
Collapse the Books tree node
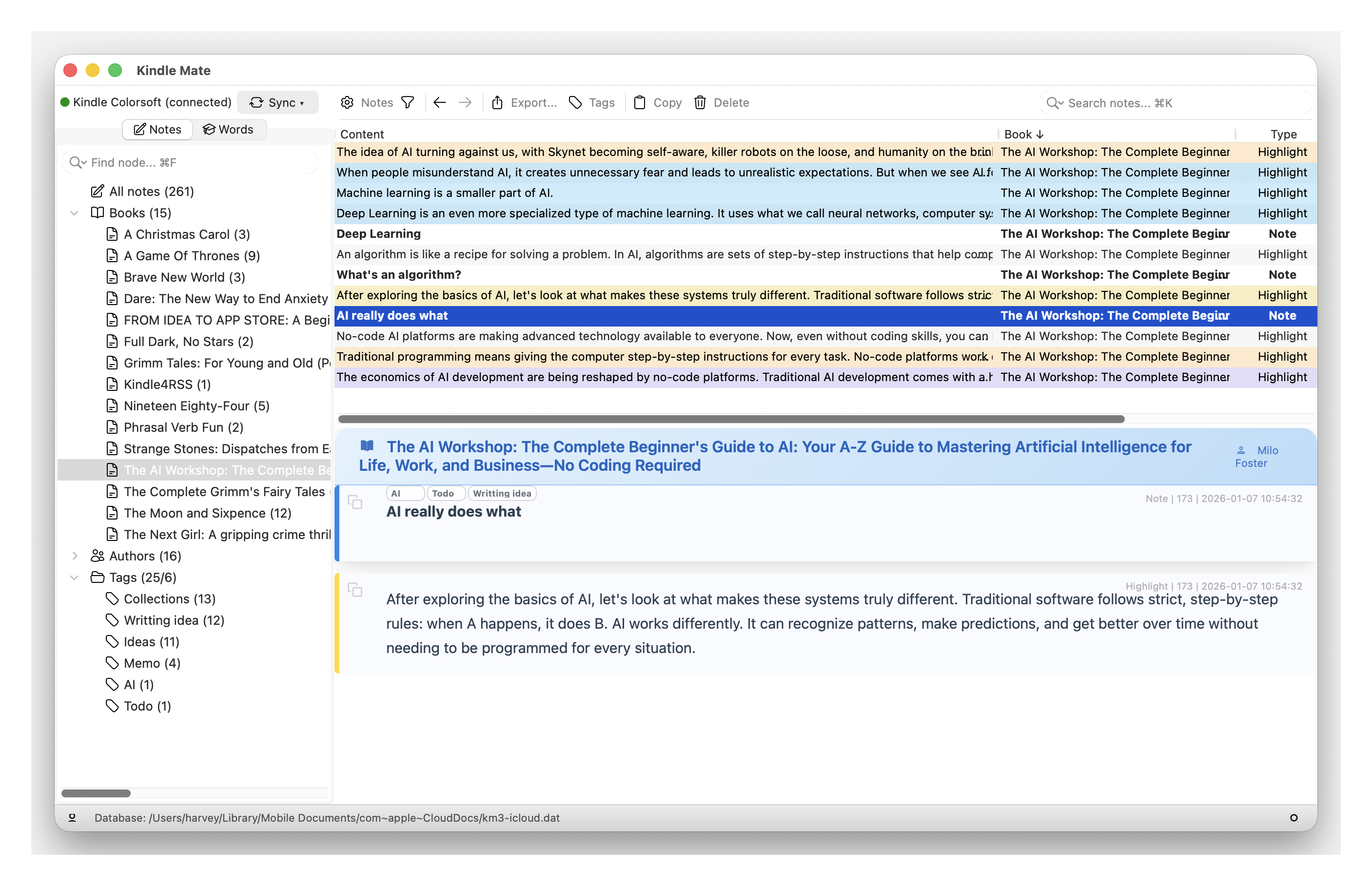tap(75, 212)
